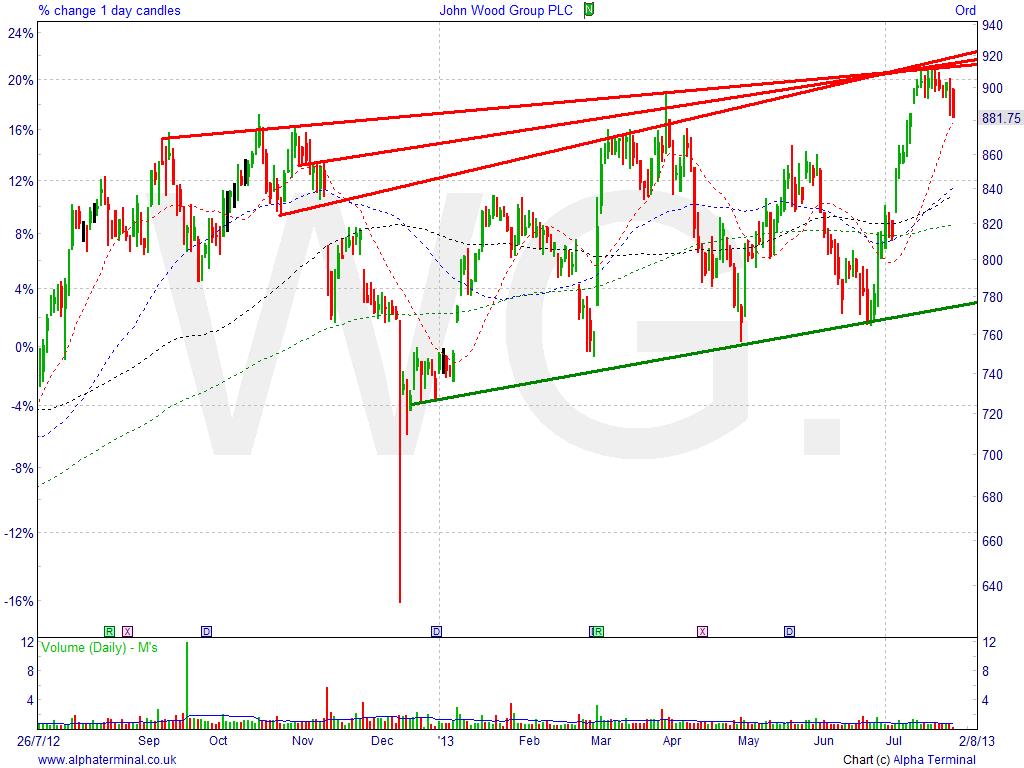Click the green N news icon beside the title
1024x768 pixels.
[x=590, y=10]
